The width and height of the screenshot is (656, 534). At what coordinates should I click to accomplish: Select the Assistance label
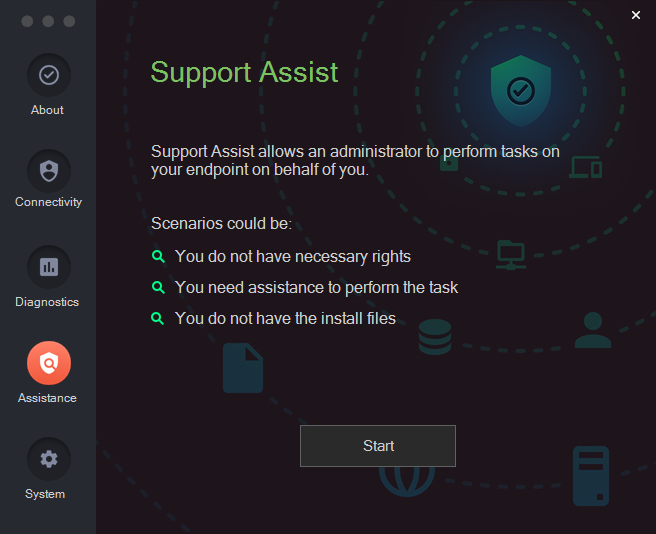pos(47,398)
